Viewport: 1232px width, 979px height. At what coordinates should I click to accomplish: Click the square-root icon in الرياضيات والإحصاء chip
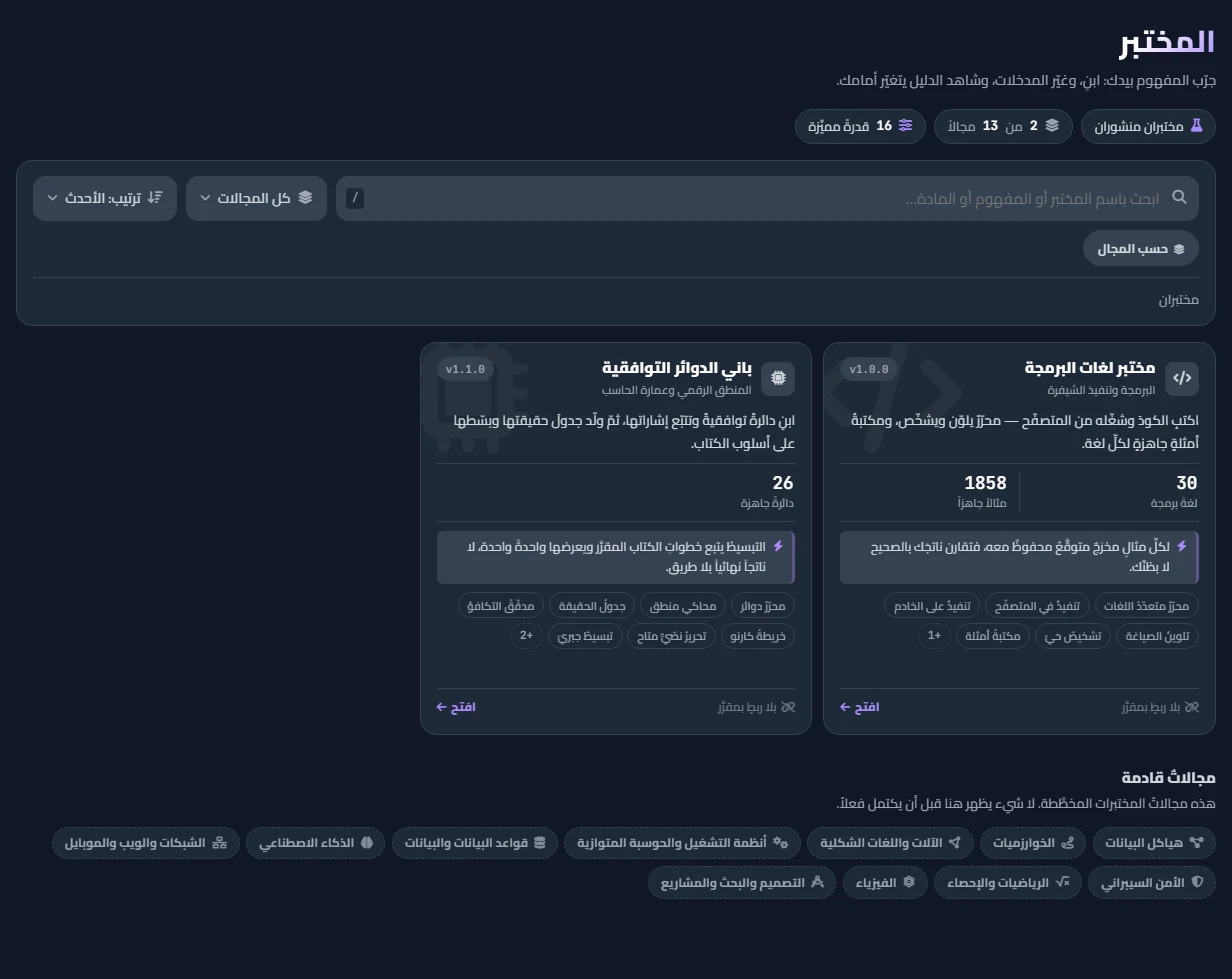pyautogui.click(x=1062, y=883)
